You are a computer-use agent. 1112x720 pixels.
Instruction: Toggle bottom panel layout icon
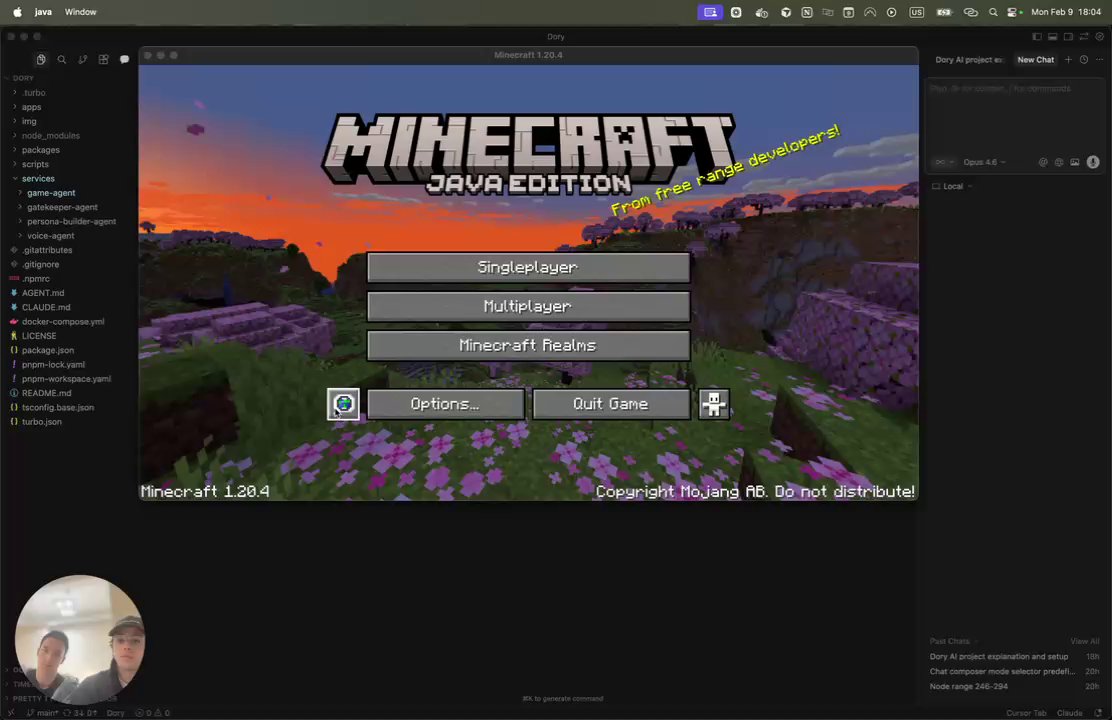pos(1052,36)
